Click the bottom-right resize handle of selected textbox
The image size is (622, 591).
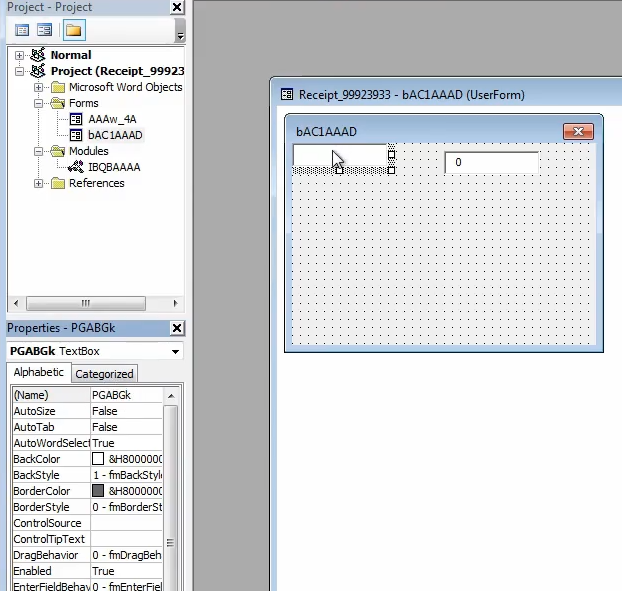(x=391, y=171)
